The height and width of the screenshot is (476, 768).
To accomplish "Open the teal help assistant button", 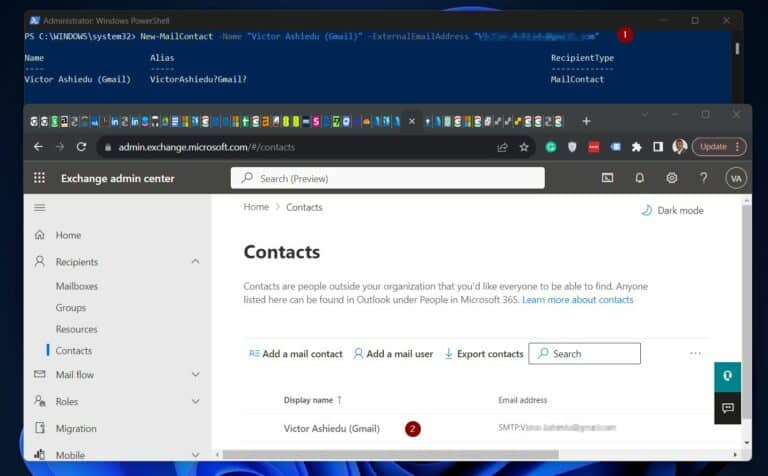I will [x=727, y=376].
